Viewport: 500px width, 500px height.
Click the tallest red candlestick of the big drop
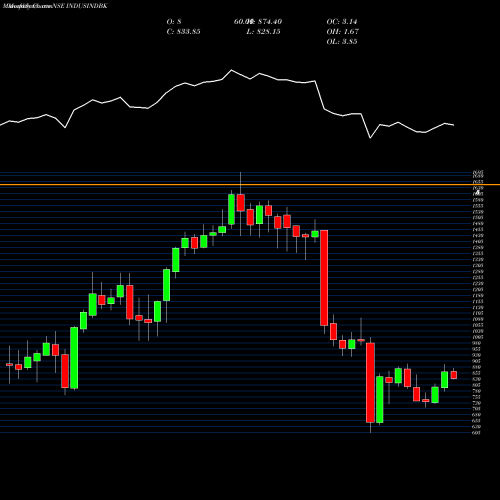point(324,278)
